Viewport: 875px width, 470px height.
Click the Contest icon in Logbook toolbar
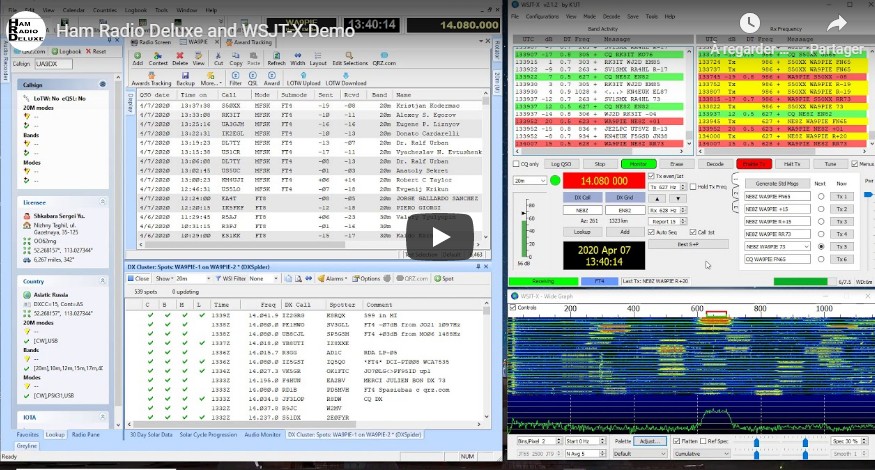[x=158, y=59]
